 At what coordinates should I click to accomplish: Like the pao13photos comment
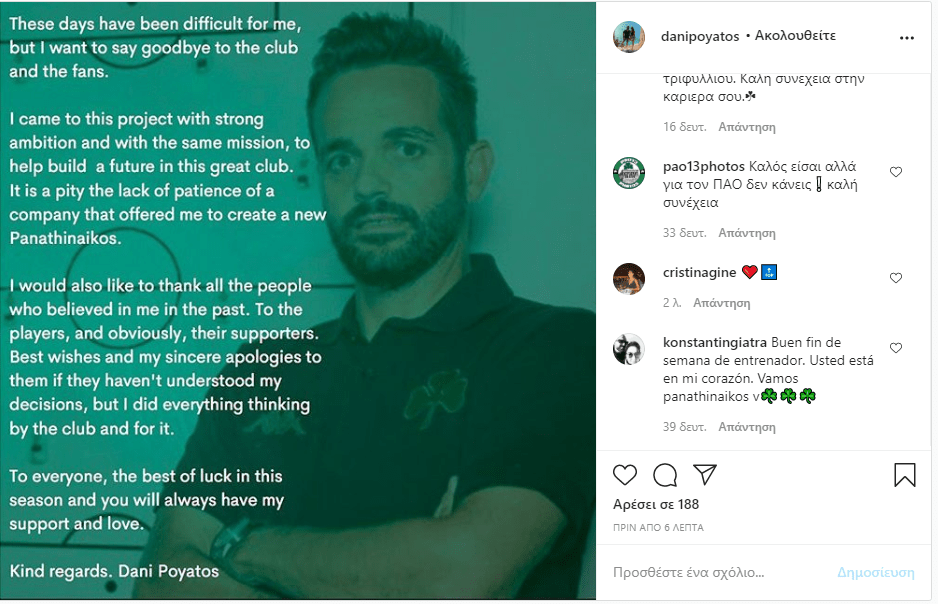point(896,172)
